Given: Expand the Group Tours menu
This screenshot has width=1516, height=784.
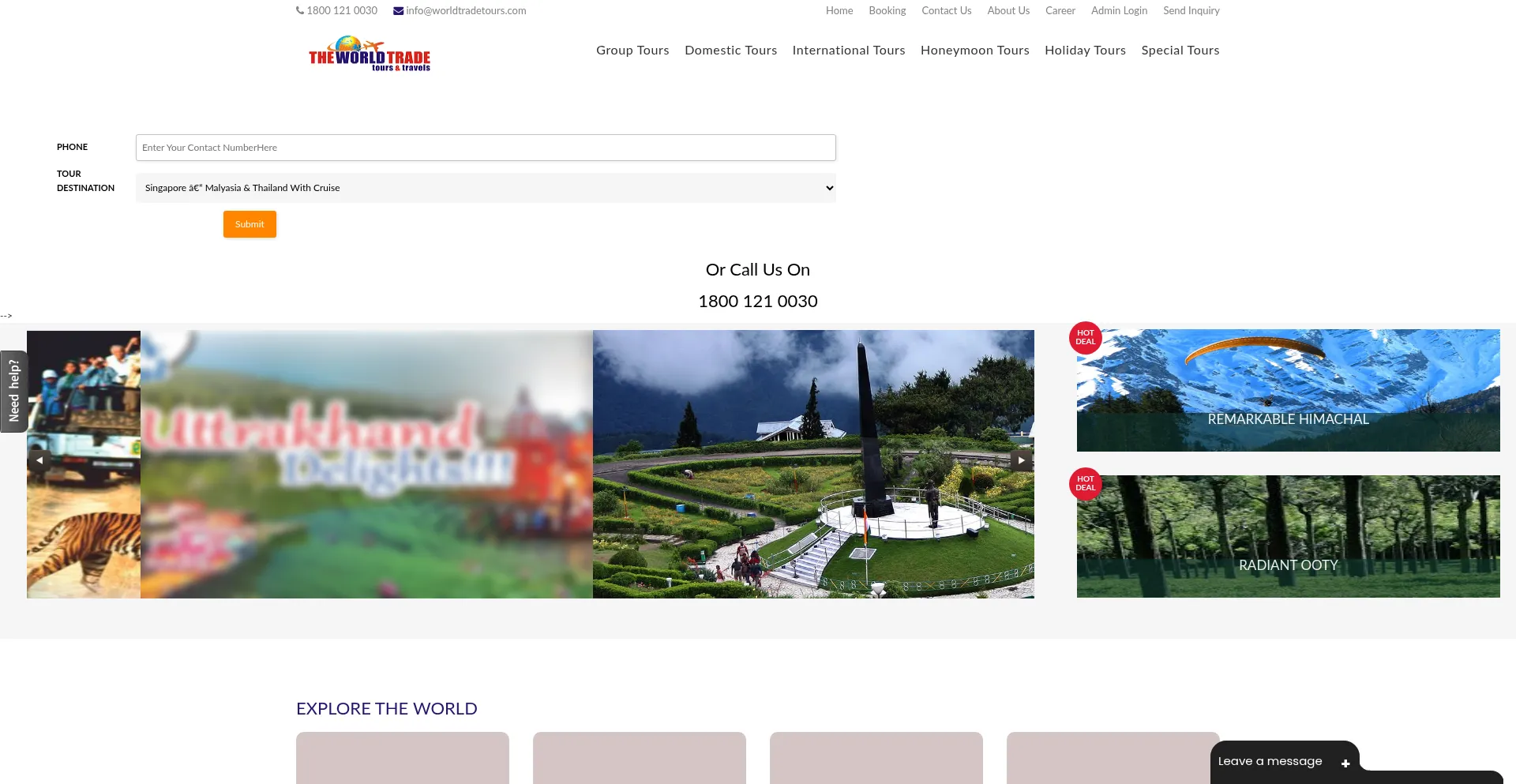Looking at the screenshot, I should (x=632, y=51).
